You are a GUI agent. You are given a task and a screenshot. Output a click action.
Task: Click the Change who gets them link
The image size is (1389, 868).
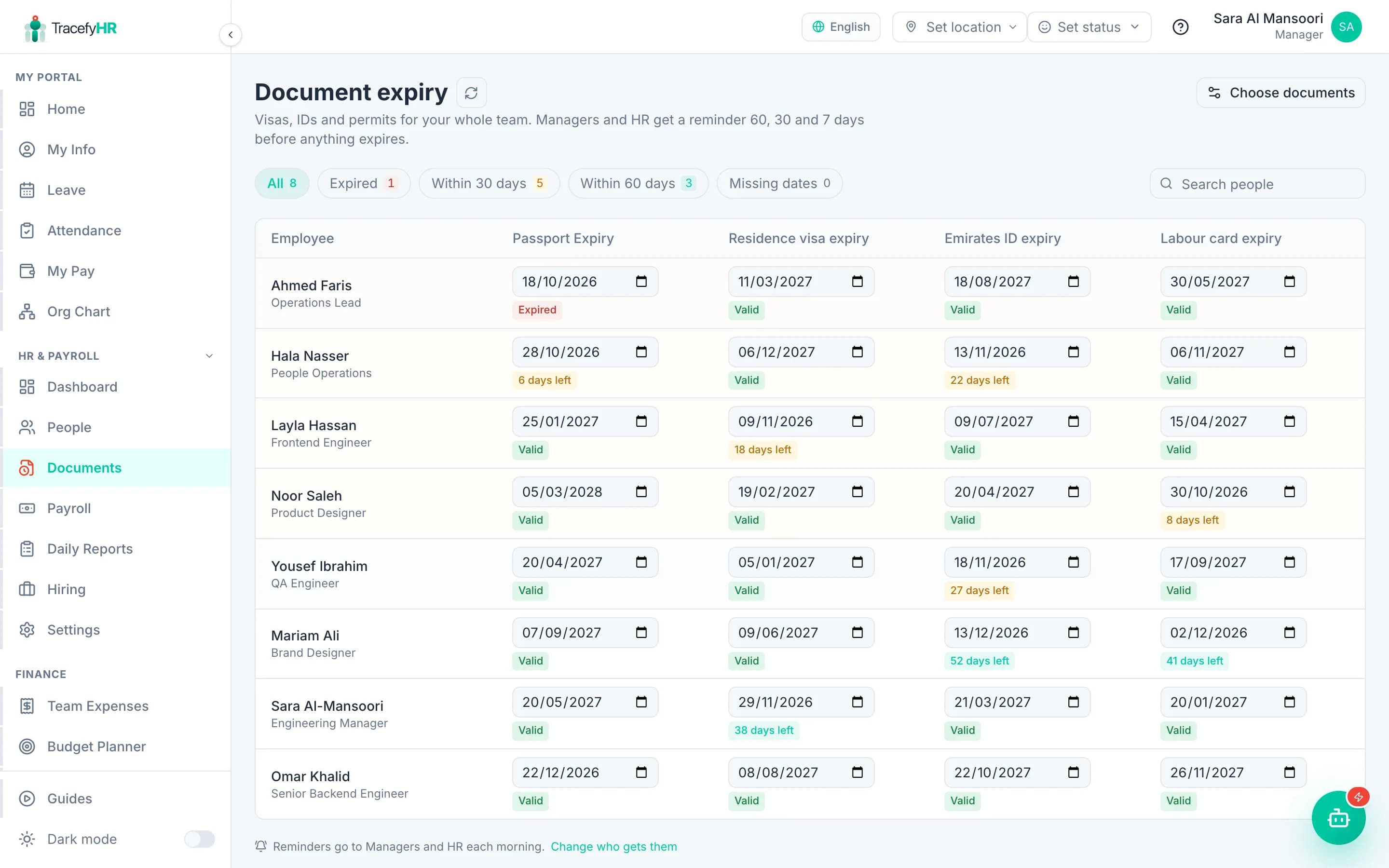(613, 846)
